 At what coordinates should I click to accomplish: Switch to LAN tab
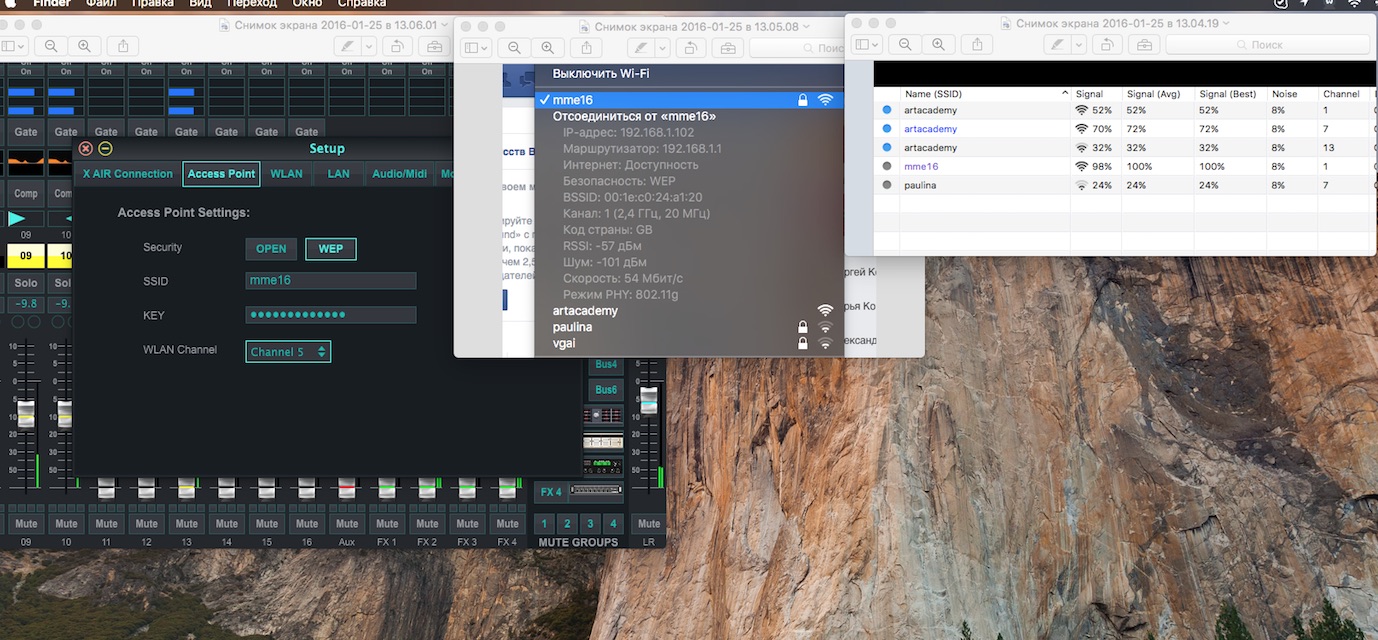(x=338, y=174)
